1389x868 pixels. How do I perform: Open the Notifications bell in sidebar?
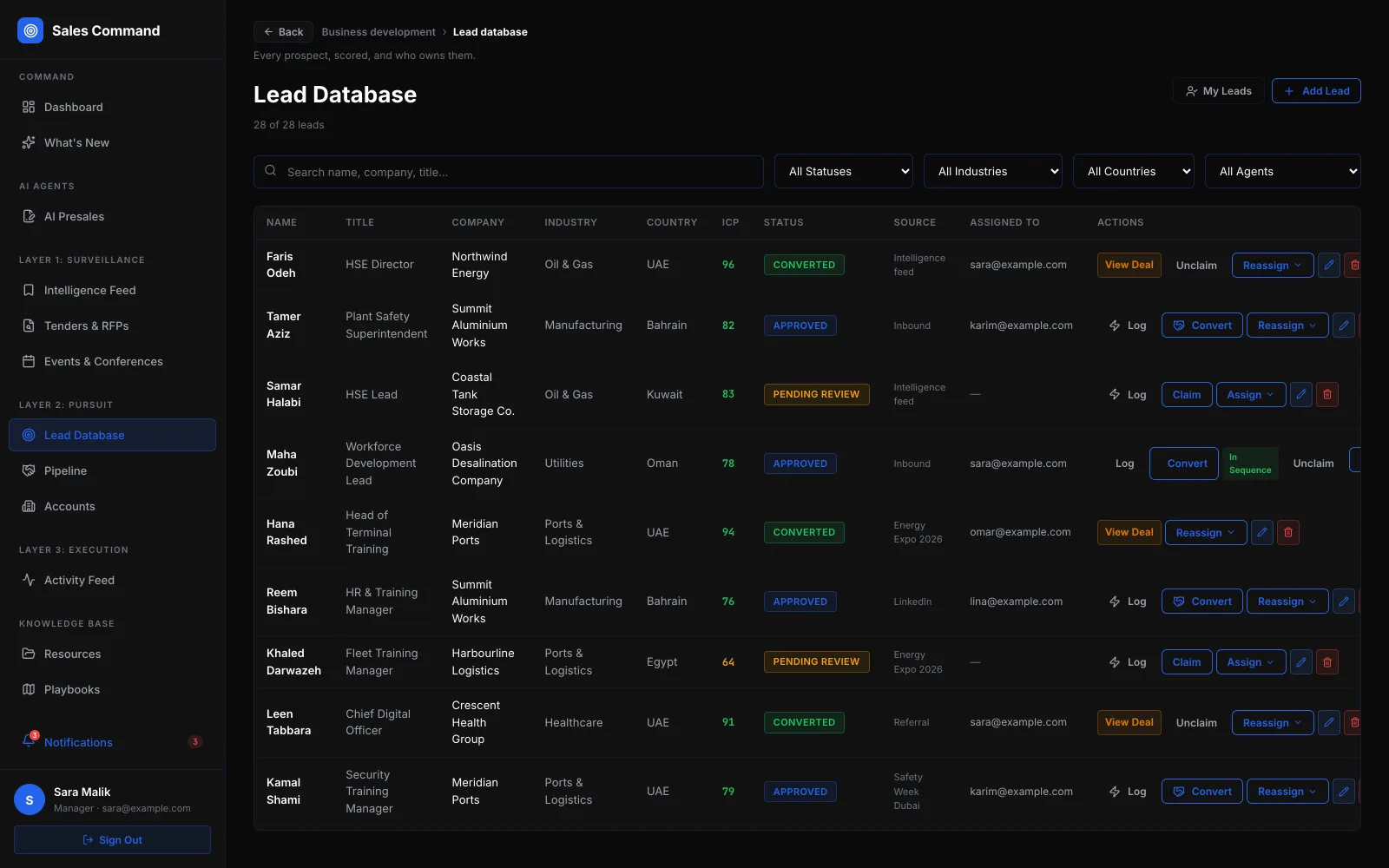(x=29, y=741)
